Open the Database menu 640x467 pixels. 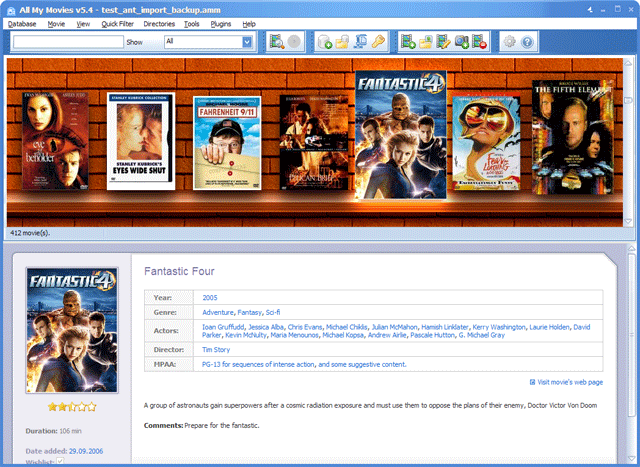(x=22, y=24)
